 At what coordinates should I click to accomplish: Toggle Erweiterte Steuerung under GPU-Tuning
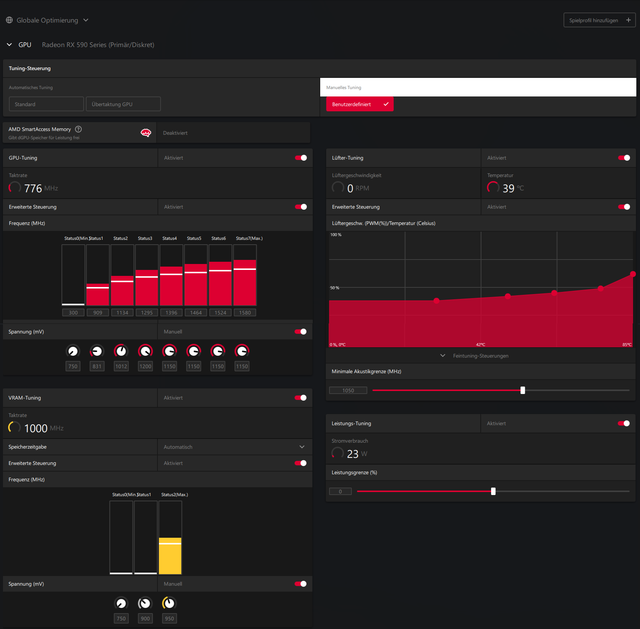[301, 207]
